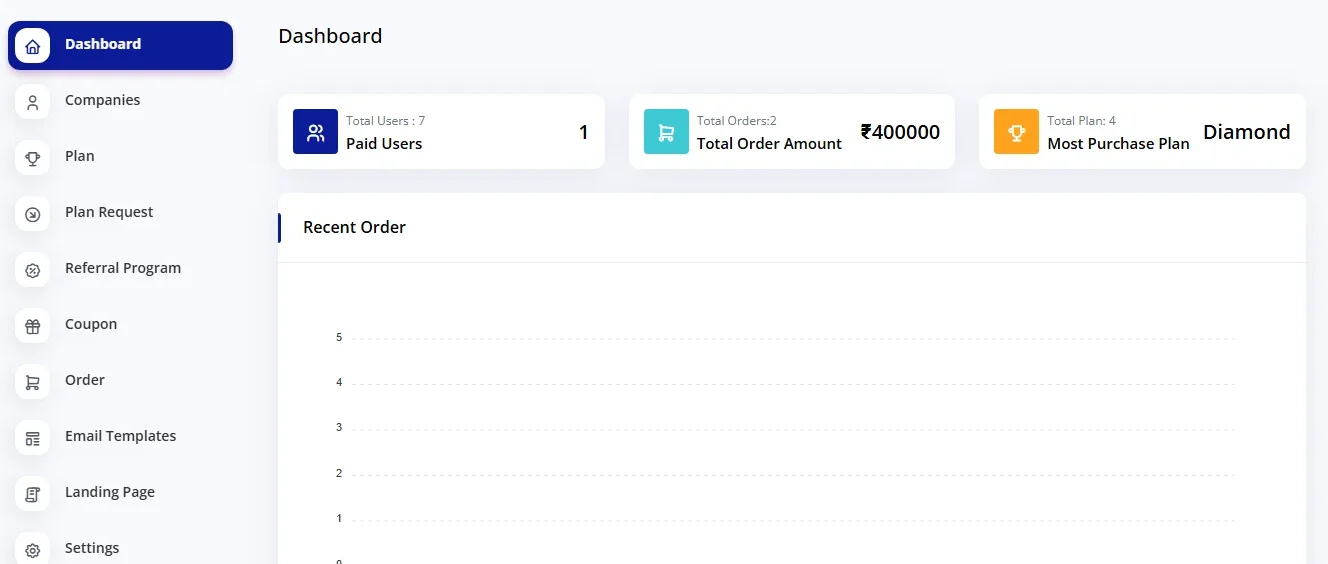Click the Email Templates layout icon
The image size is (1328, 564).
click(33, 438)
